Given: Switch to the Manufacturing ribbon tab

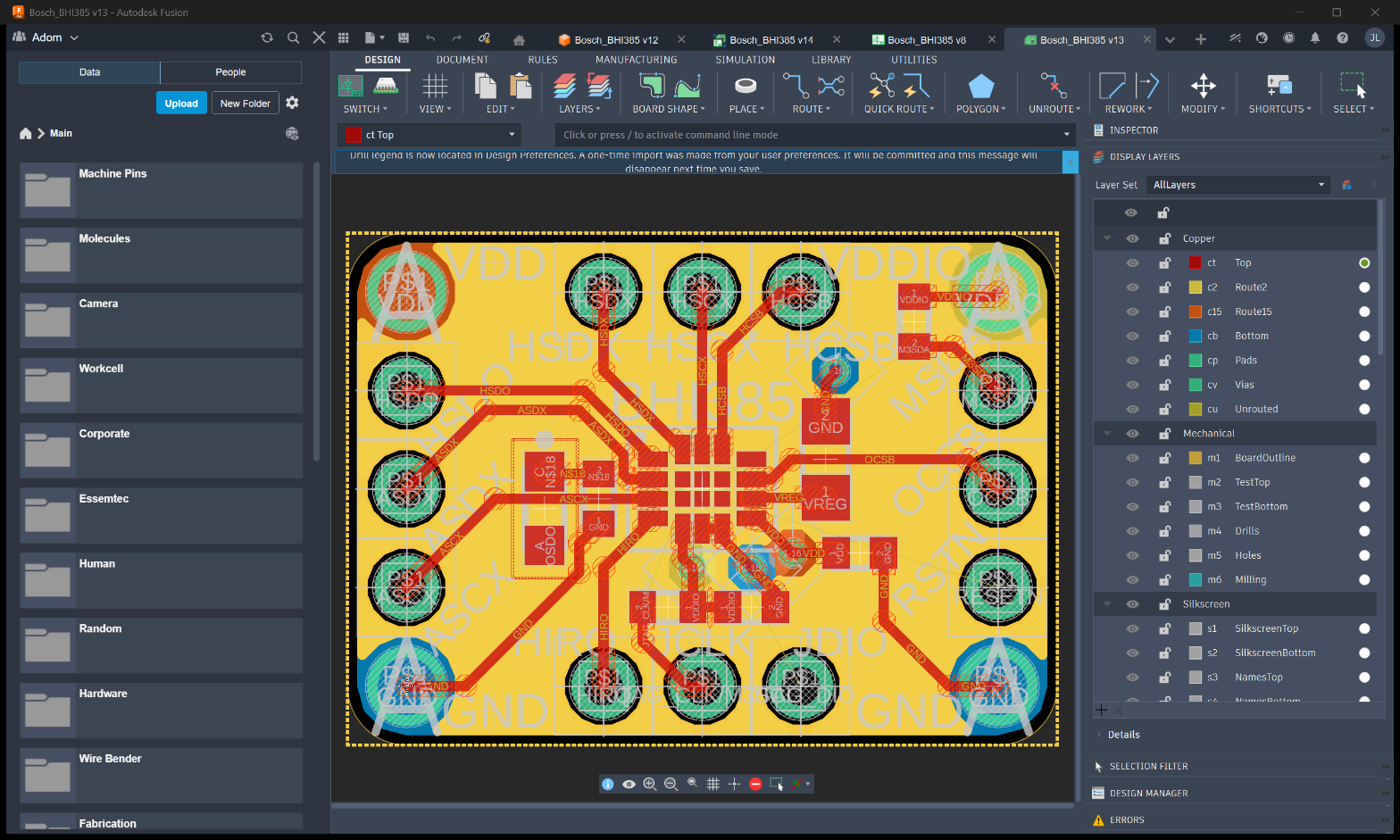Looking at the screenshot, I should pyautogui.click(x=636, y=60).
